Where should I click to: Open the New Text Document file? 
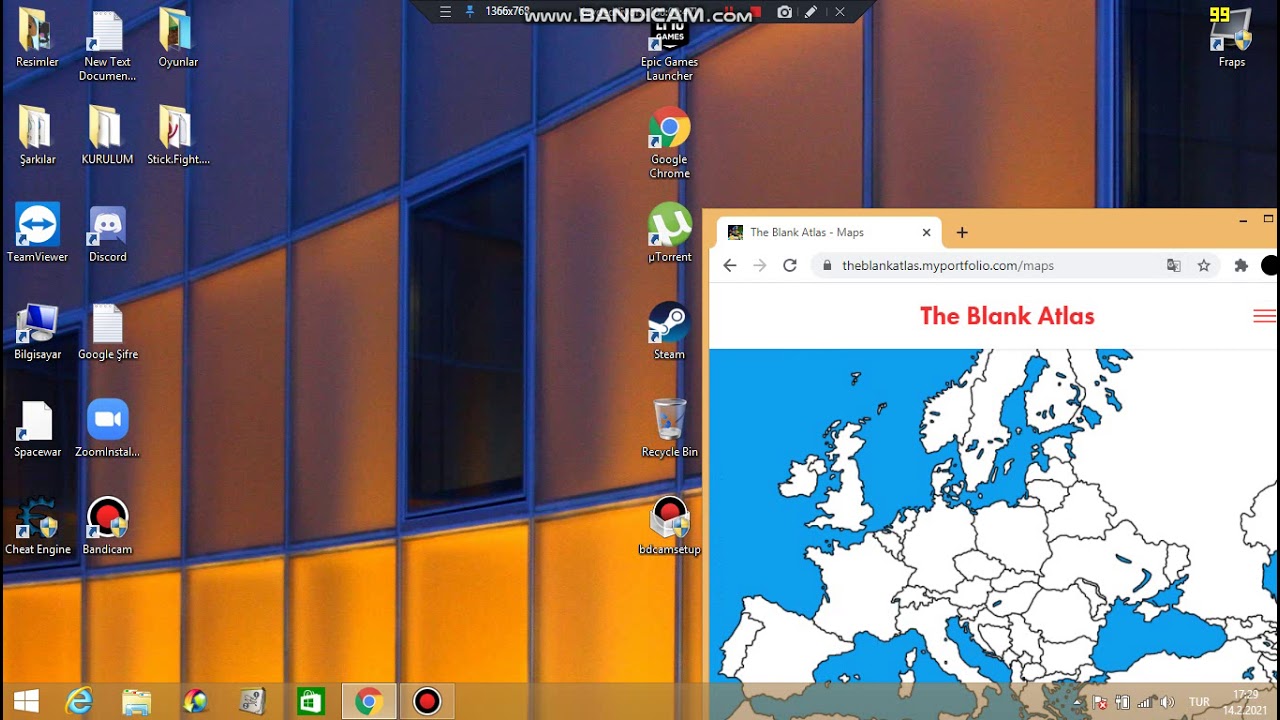tap(107, 45)
